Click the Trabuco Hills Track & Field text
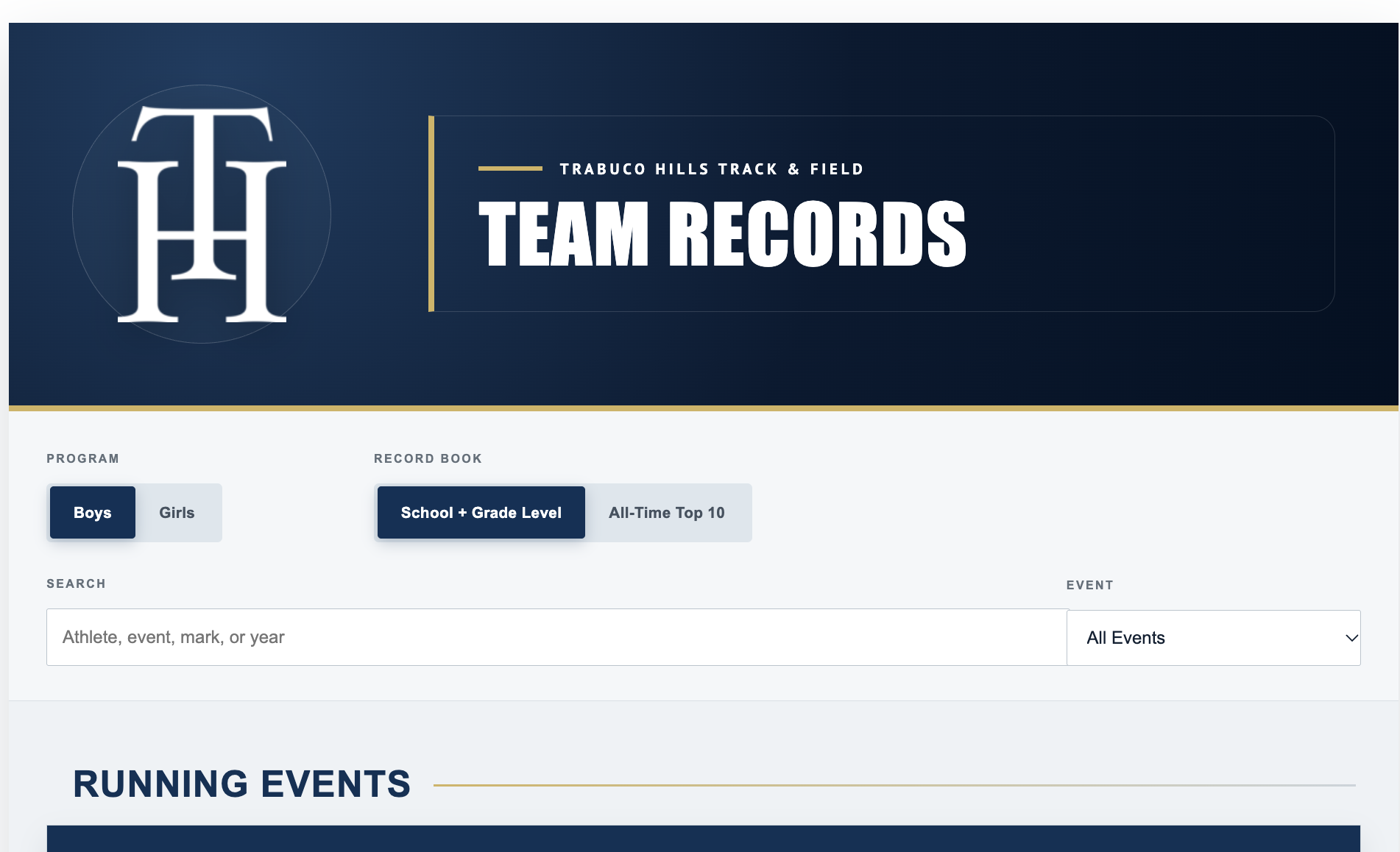This screenshot has height=852, width=1400. [x=712, y=169]
